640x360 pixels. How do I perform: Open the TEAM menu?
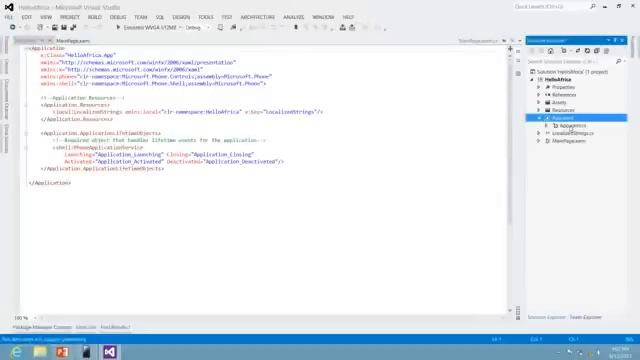tap(140, 17)
